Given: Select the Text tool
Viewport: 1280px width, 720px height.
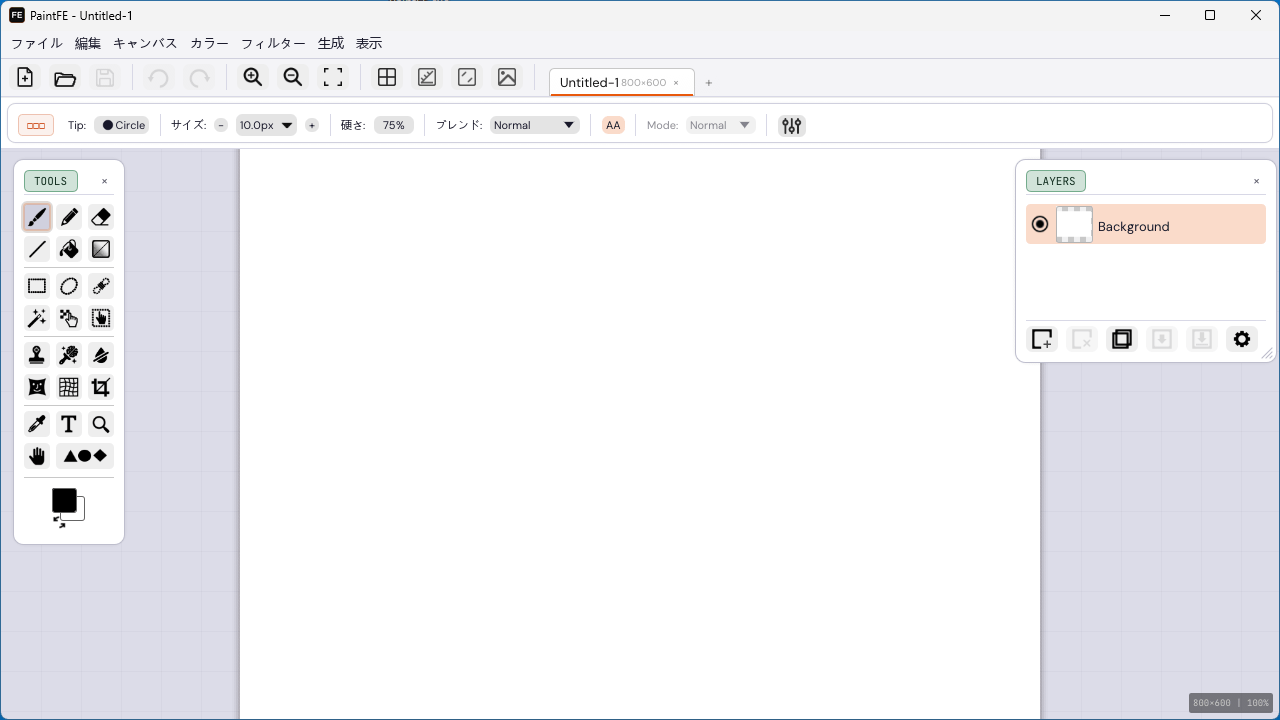Looking at the screenshot, I should pyautogui.click(x=69, y=424).
